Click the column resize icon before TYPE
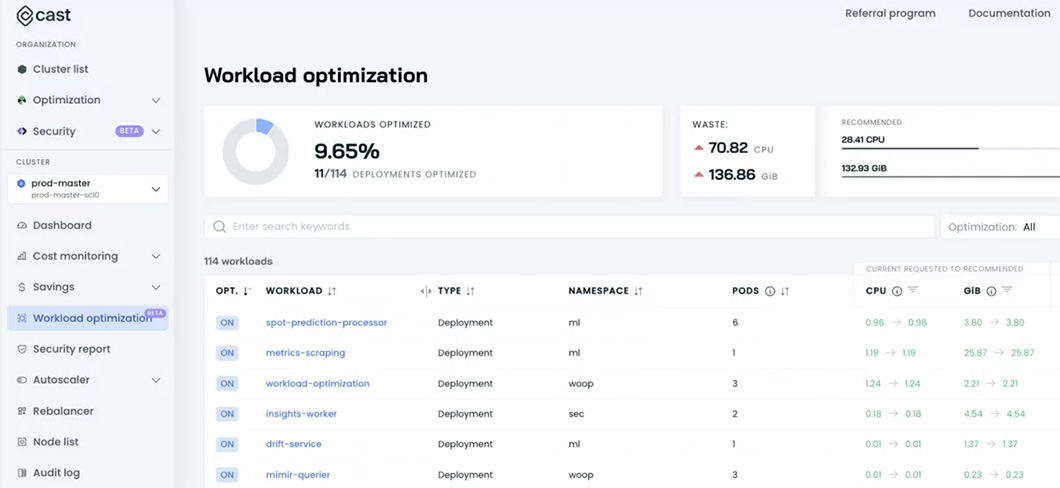 (426, 291)
